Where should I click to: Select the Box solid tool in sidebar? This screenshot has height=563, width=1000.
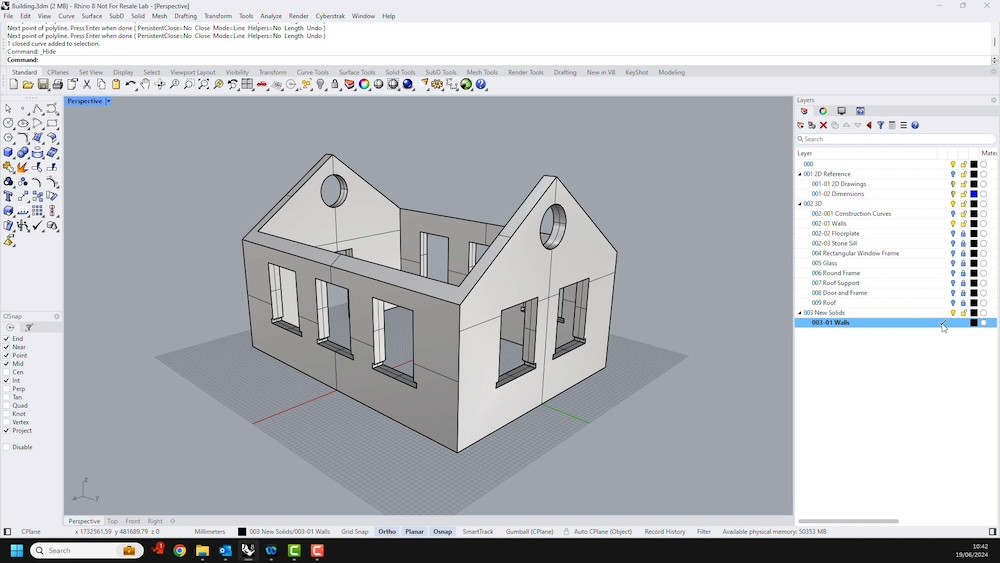click(8, 153)
